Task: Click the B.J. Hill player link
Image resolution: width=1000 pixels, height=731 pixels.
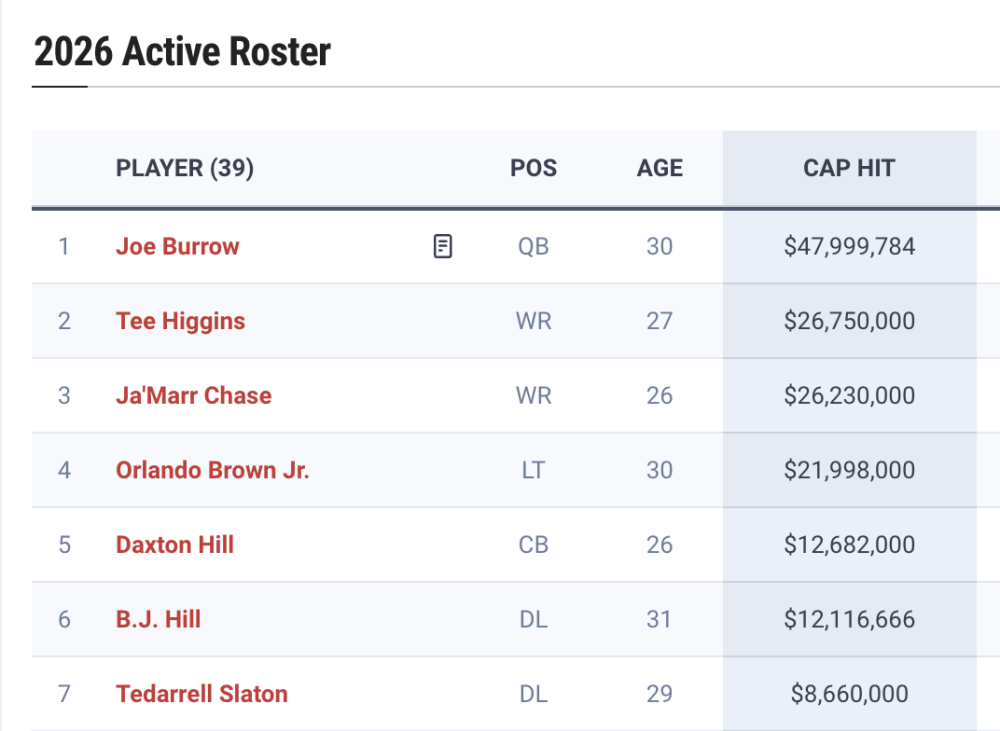Action: coord(158,619)
